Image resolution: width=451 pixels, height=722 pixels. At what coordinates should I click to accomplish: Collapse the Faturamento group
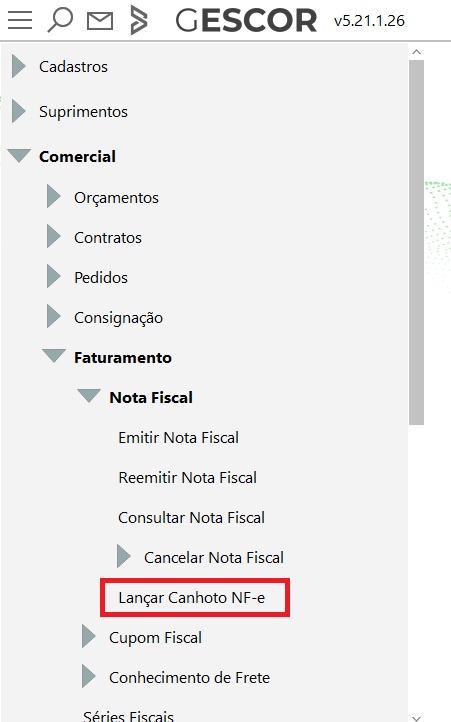54,356
